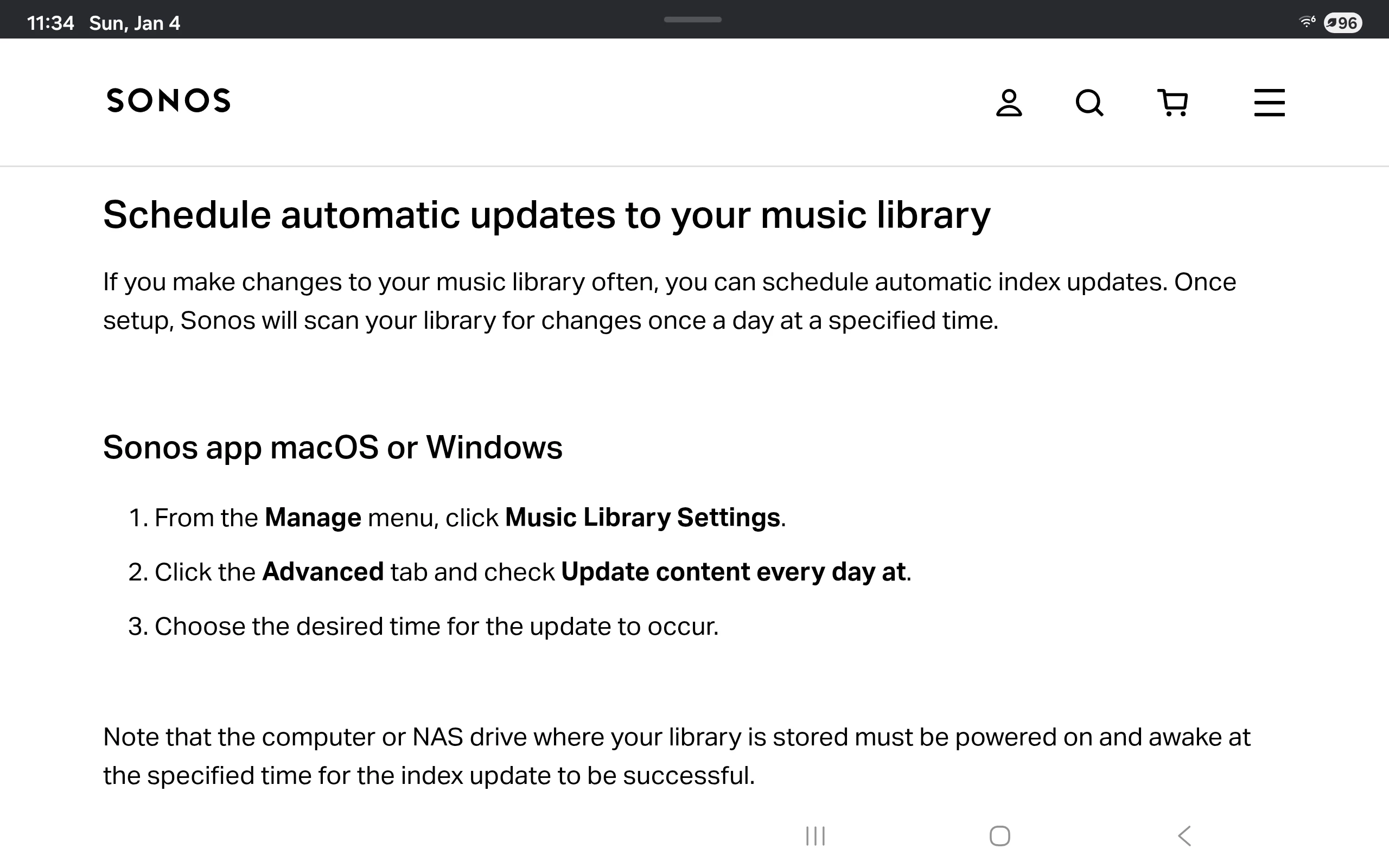The image size is (1389, 868).
Task: Click the intro paragraph about index updates
Action: pos(669,301)
